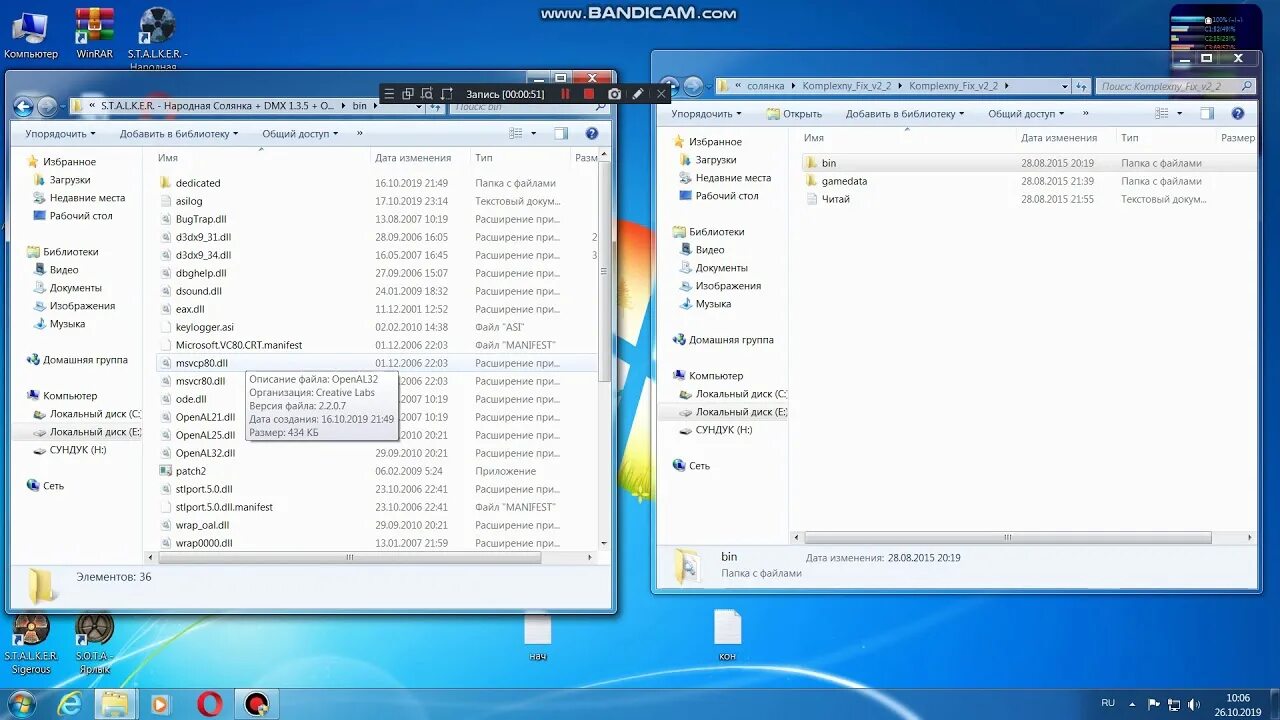
Task: Click the Bandicam window-select mode icon
Action: click(x=408, y=94)
